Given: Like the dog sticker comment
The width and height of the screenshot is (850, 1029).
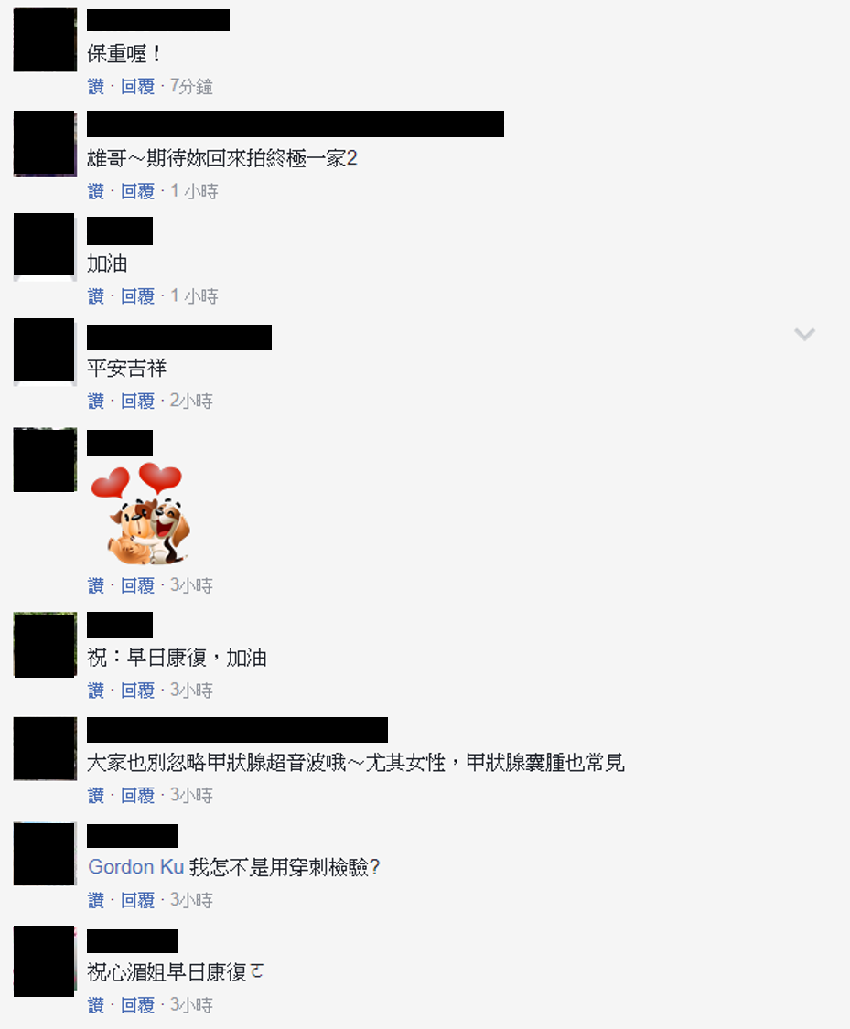Looking at the screenshot, I should point(96,585).
